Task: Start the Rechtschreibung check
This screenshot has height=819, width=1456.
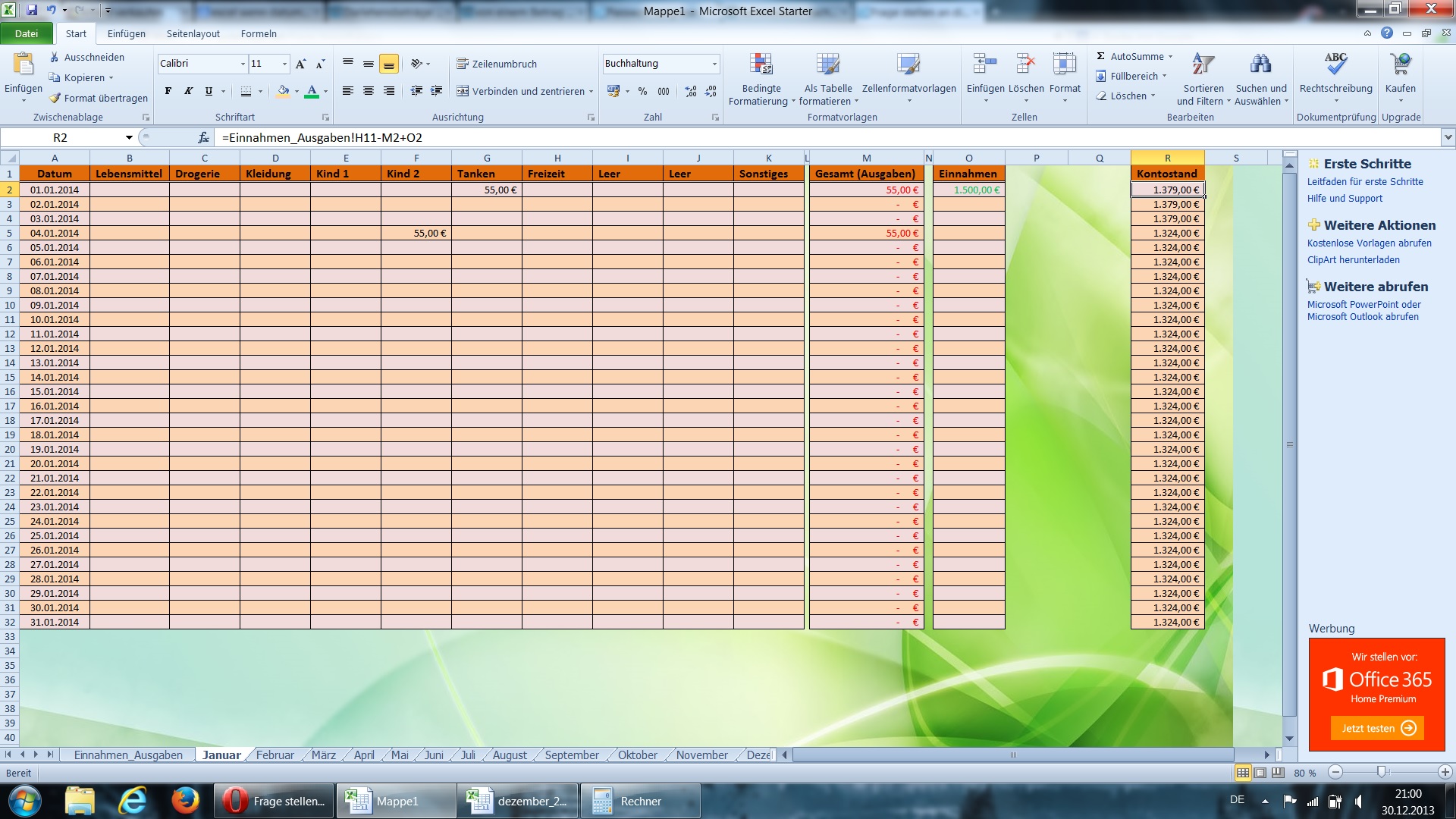Action: point(1335,76)
